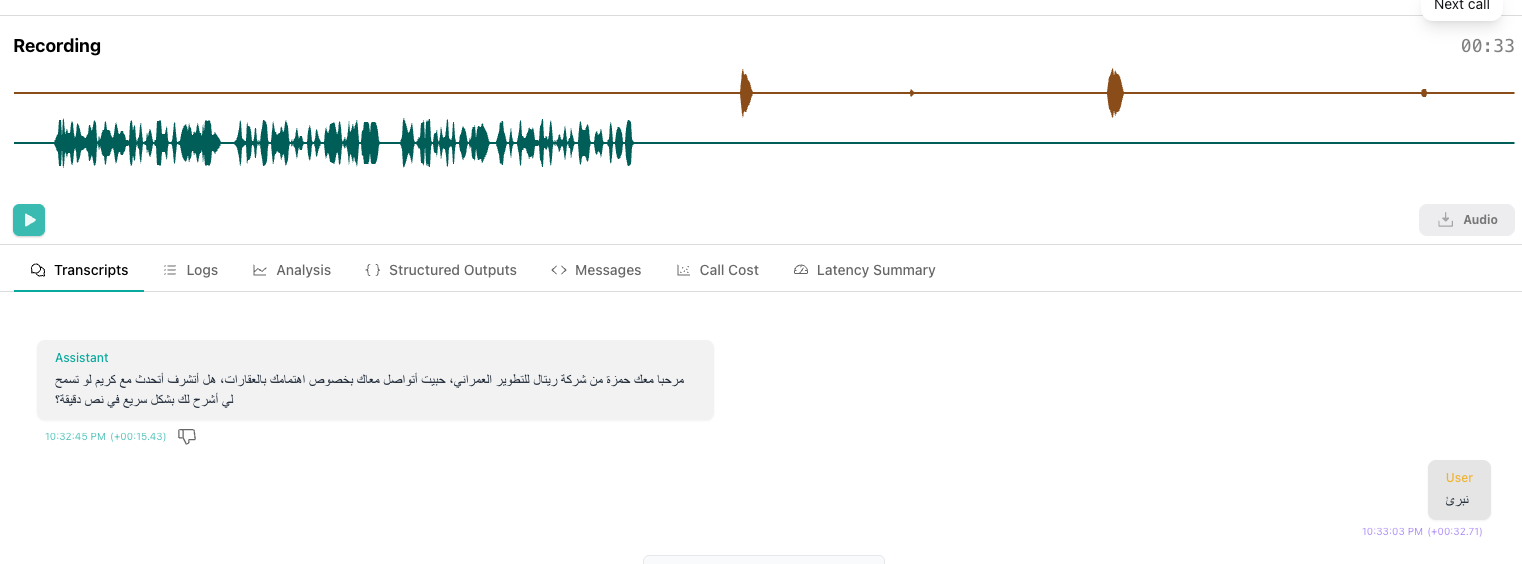Open the Call Cost tab
Image resolution: width=1522 pixels, height=564 pixels.
(x=718, y=270)
